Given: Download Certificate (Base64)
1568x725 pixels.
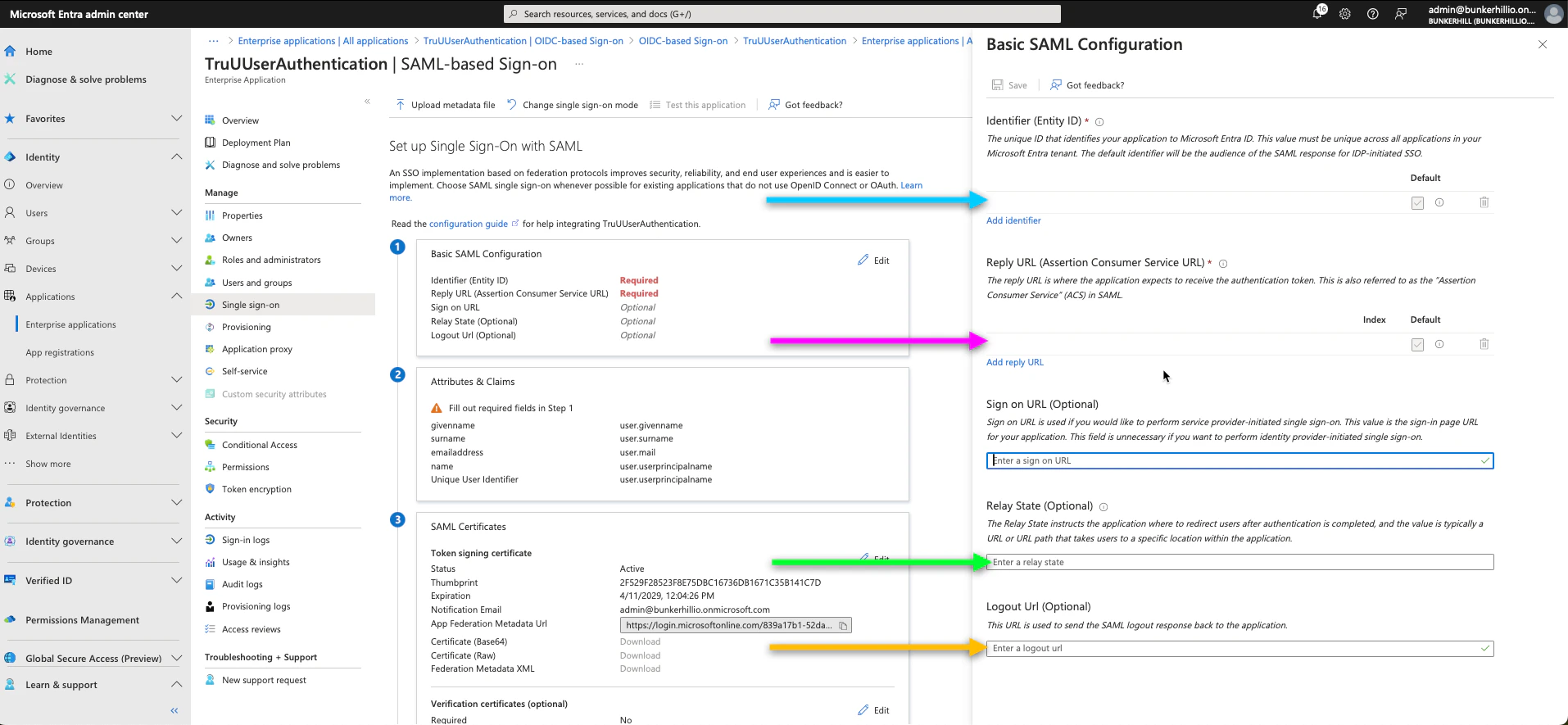Looking at the screenshot, I should click(x=640, y=641).
